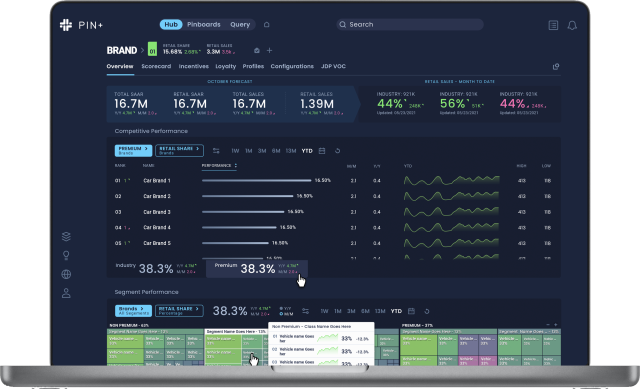The width and height of the screenshot is (640, 389).
Task: Select the M/M radio option in Segment Performance
Action: [286, 314]
